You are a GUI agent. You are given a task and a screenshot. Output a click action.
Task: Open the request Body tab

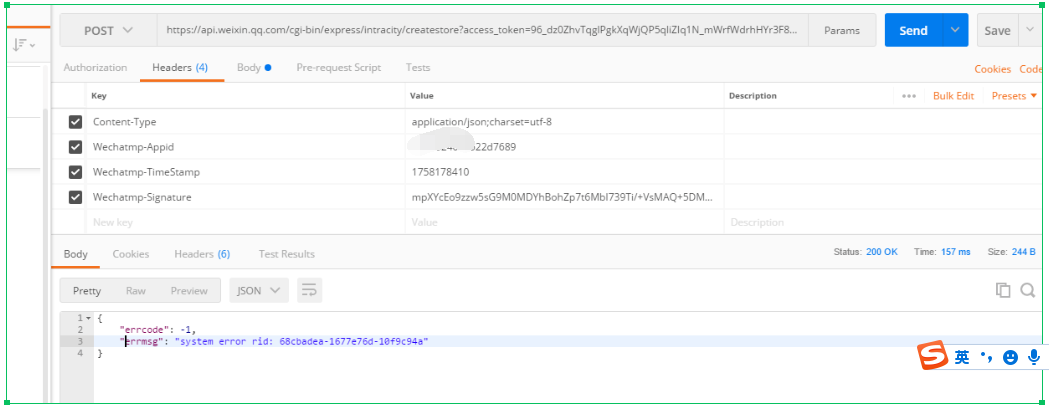(x=254, y=68)
